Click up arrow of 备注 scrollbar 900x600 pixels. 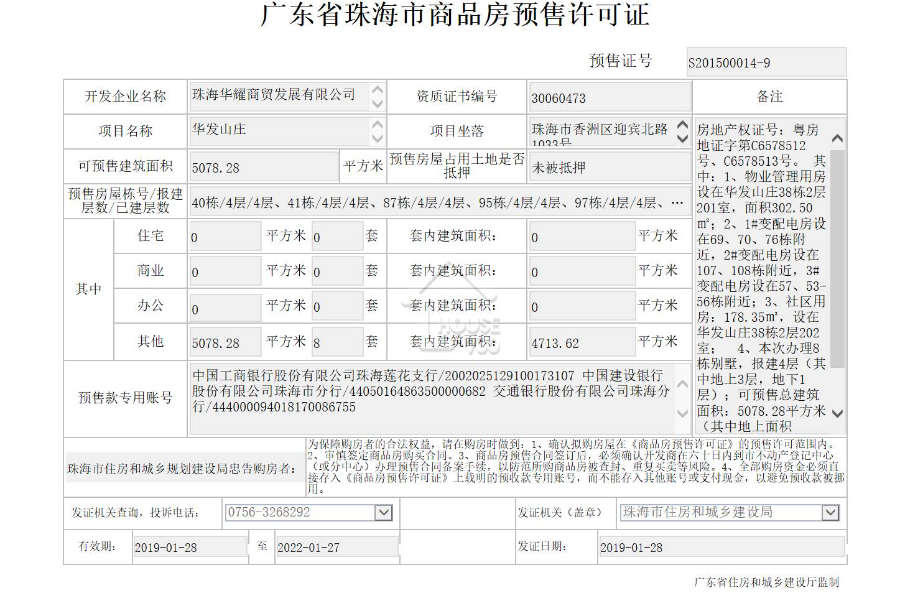coord(837,138)
